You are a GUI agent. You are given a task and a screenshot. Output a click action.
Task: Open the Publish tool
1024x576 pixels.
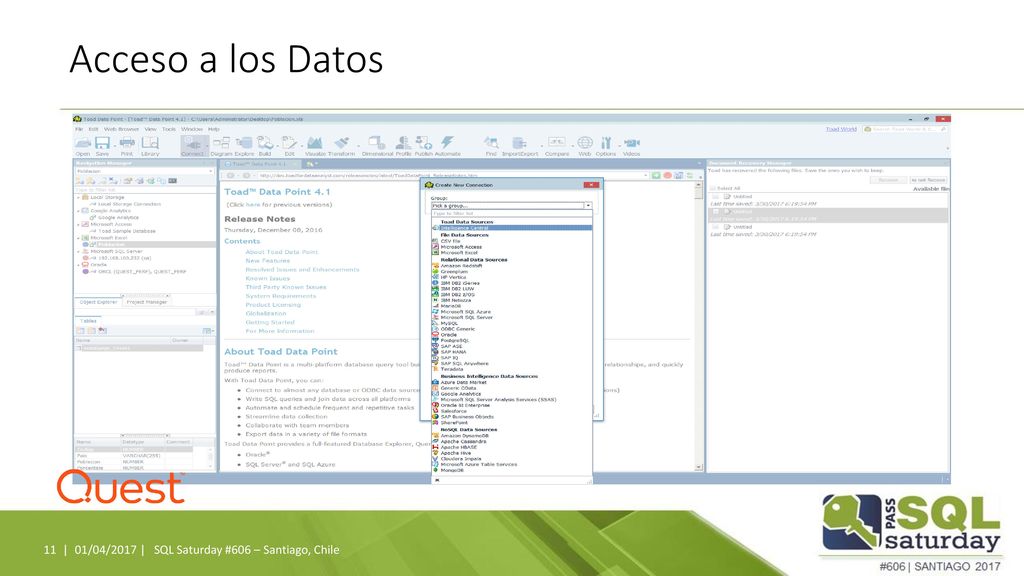[424, 146]
